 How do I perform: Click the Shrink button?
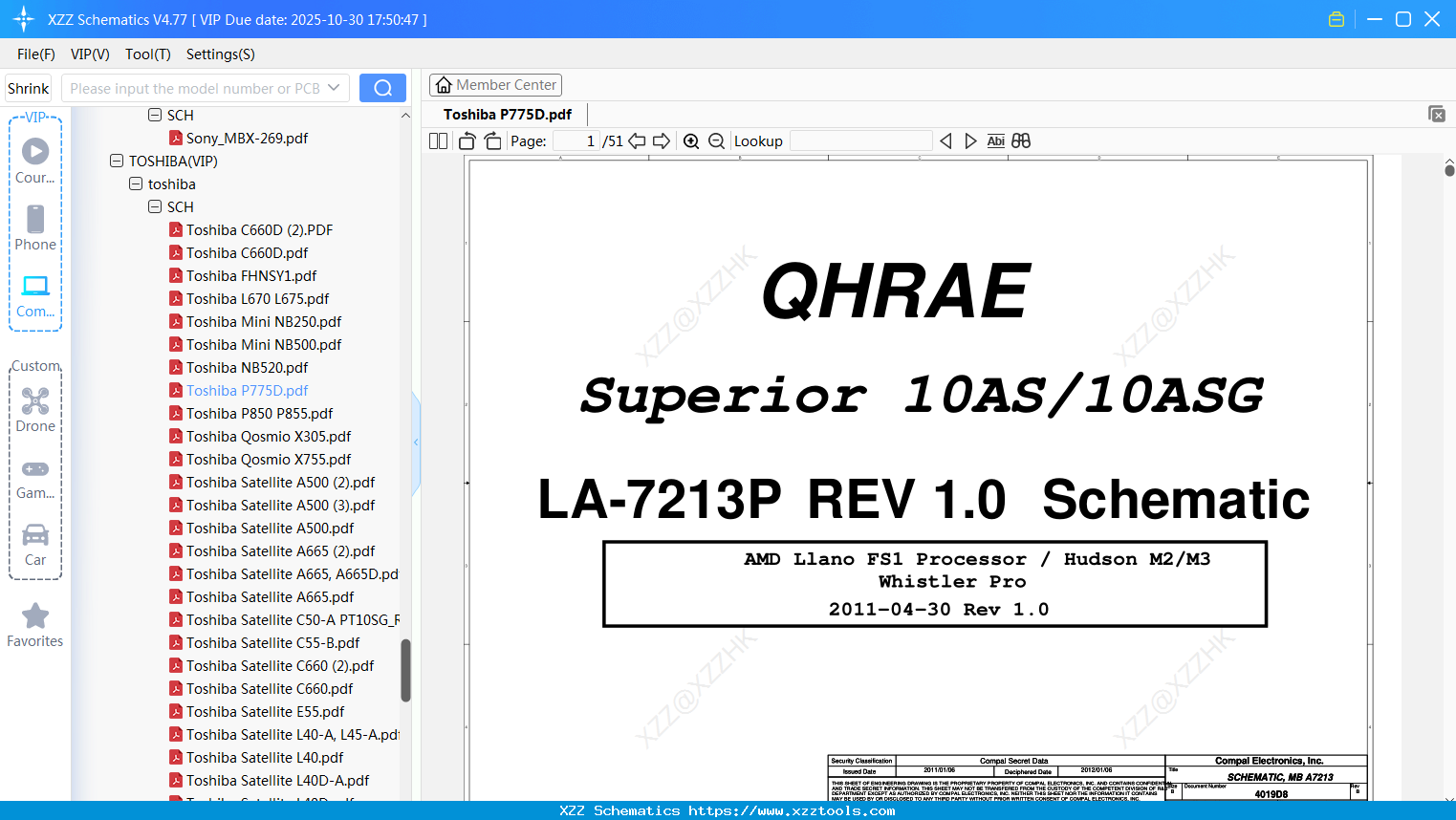tap(29, 88)
